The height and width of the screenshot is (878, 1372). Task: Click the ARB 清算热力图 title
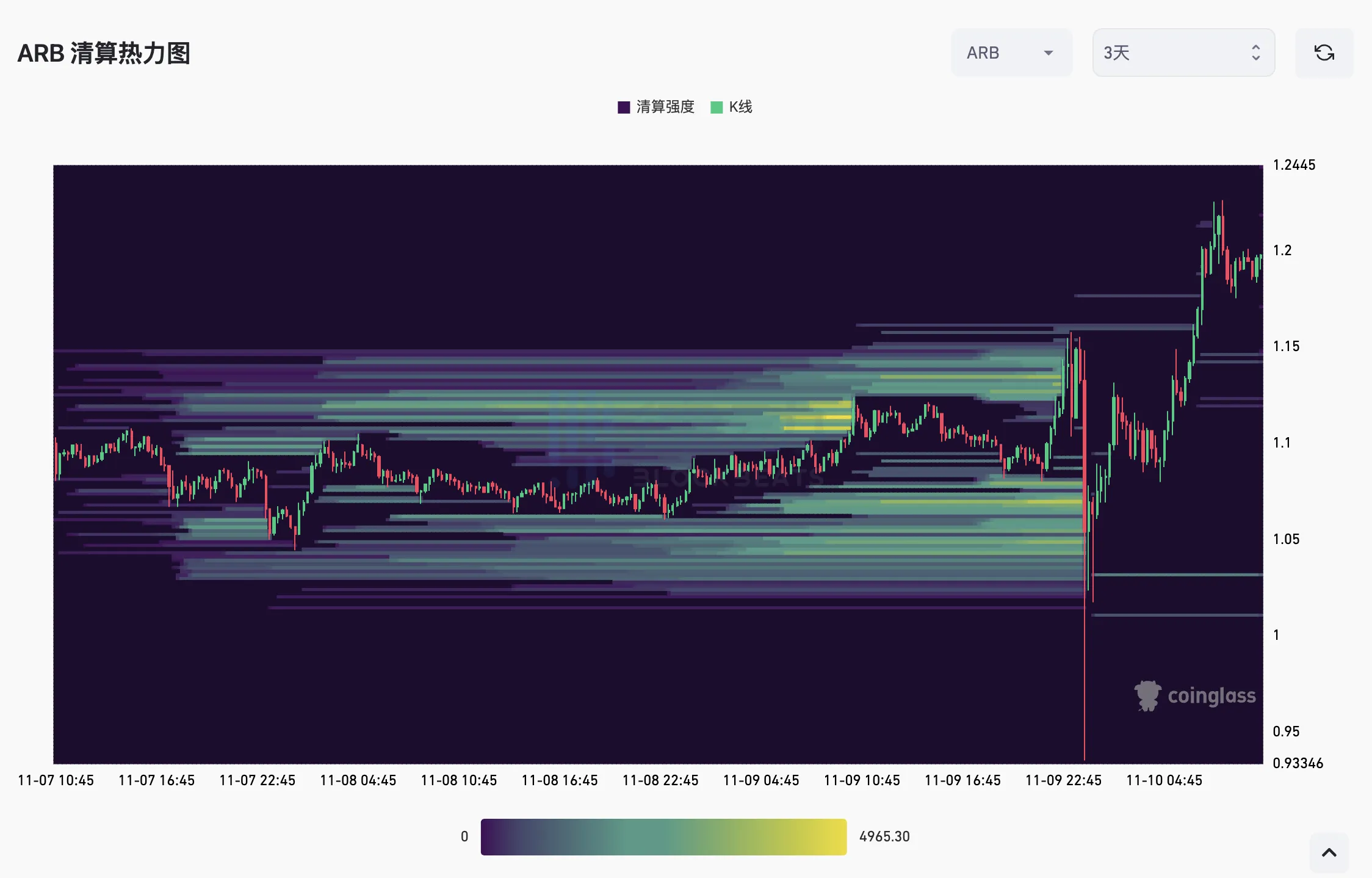point(104,53)
